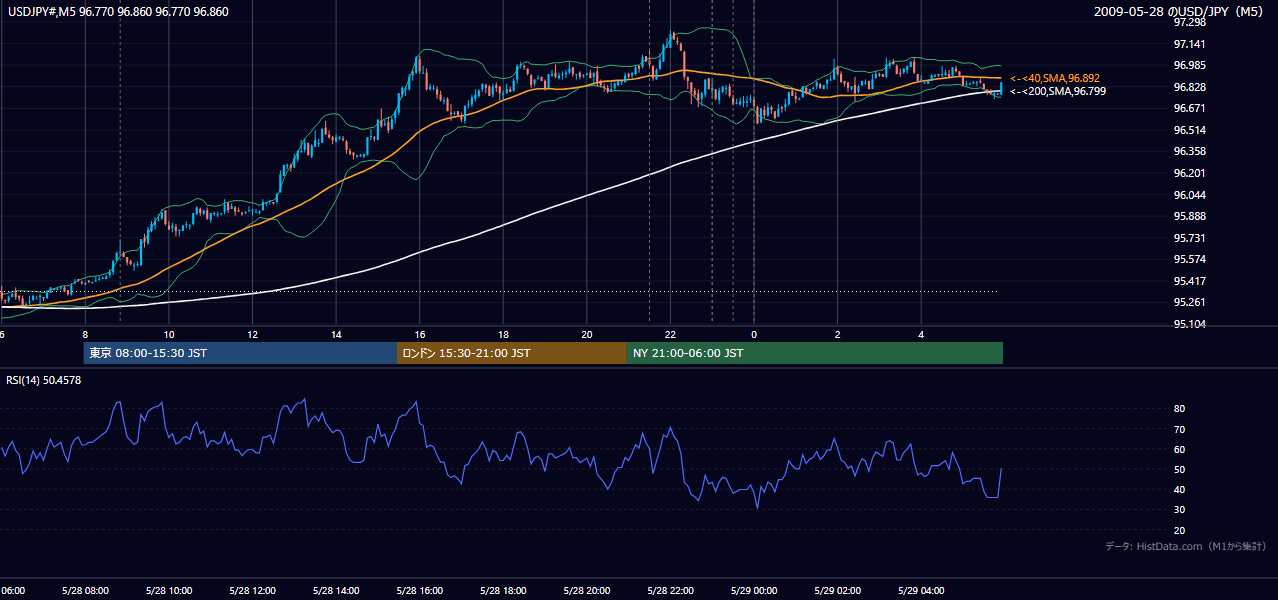This screenshot has width=1278, height=600.
Task: Click hour label 10 below price chart
Action: (169, 334)
